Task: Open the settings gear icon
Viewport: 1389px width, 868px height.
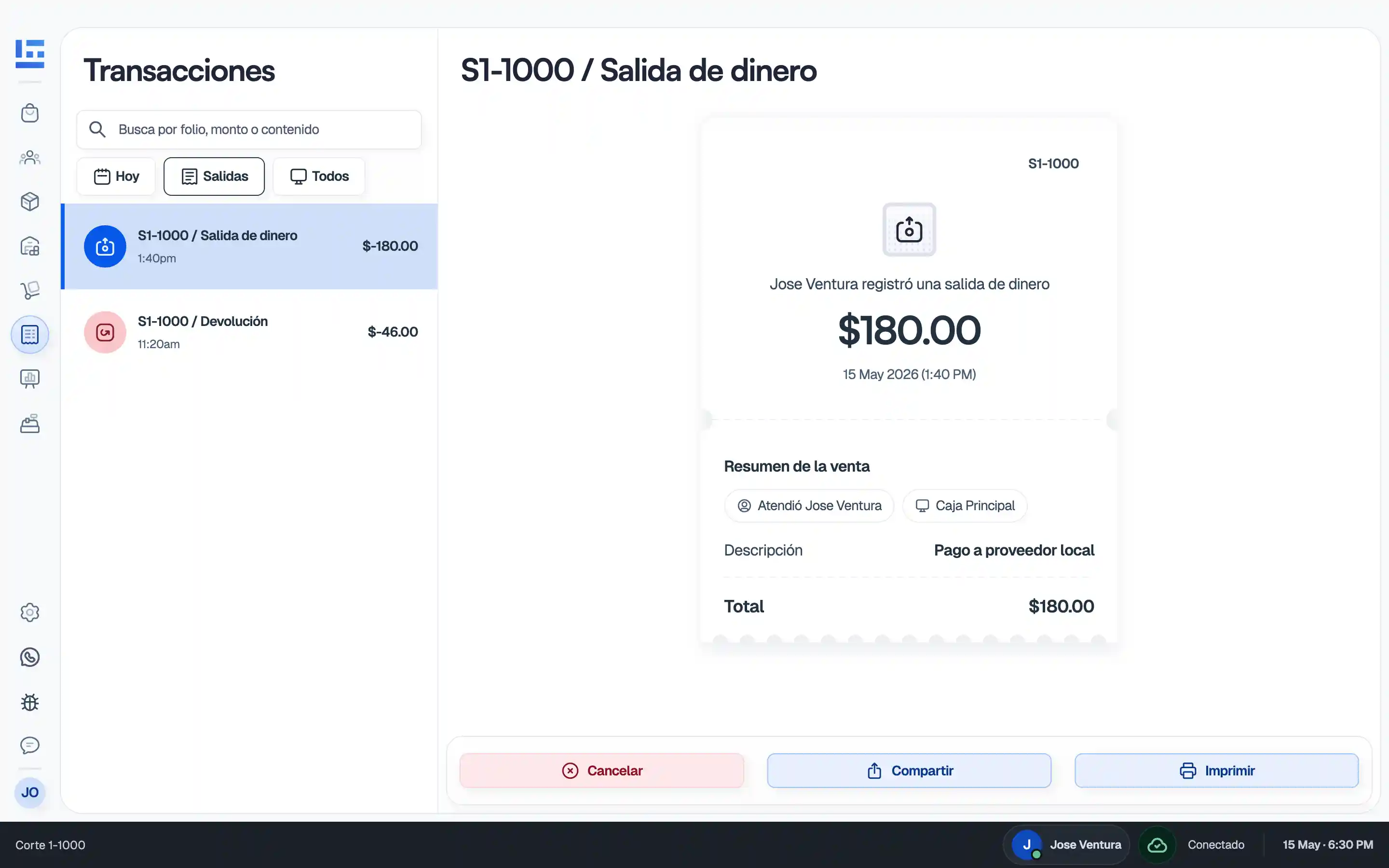Action: pos(30,612)
